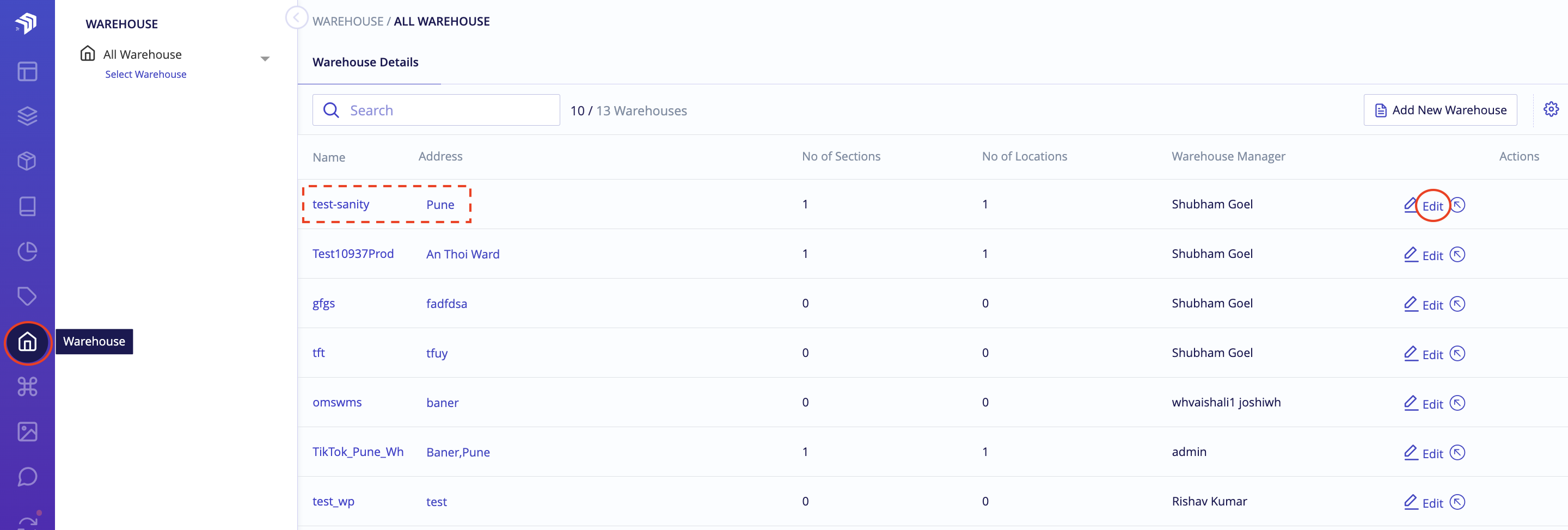The height and width of the screenshot is (530, 1568).
Task: Click the Pune address cell
Action: point(440,205)
